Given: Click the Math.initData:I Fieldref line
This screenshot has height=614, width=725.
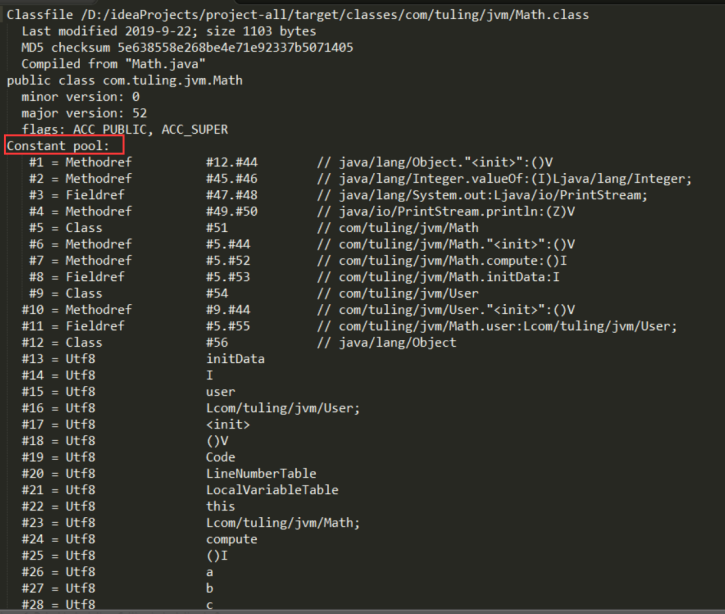Looking at the screenshot, I should 294,277.
